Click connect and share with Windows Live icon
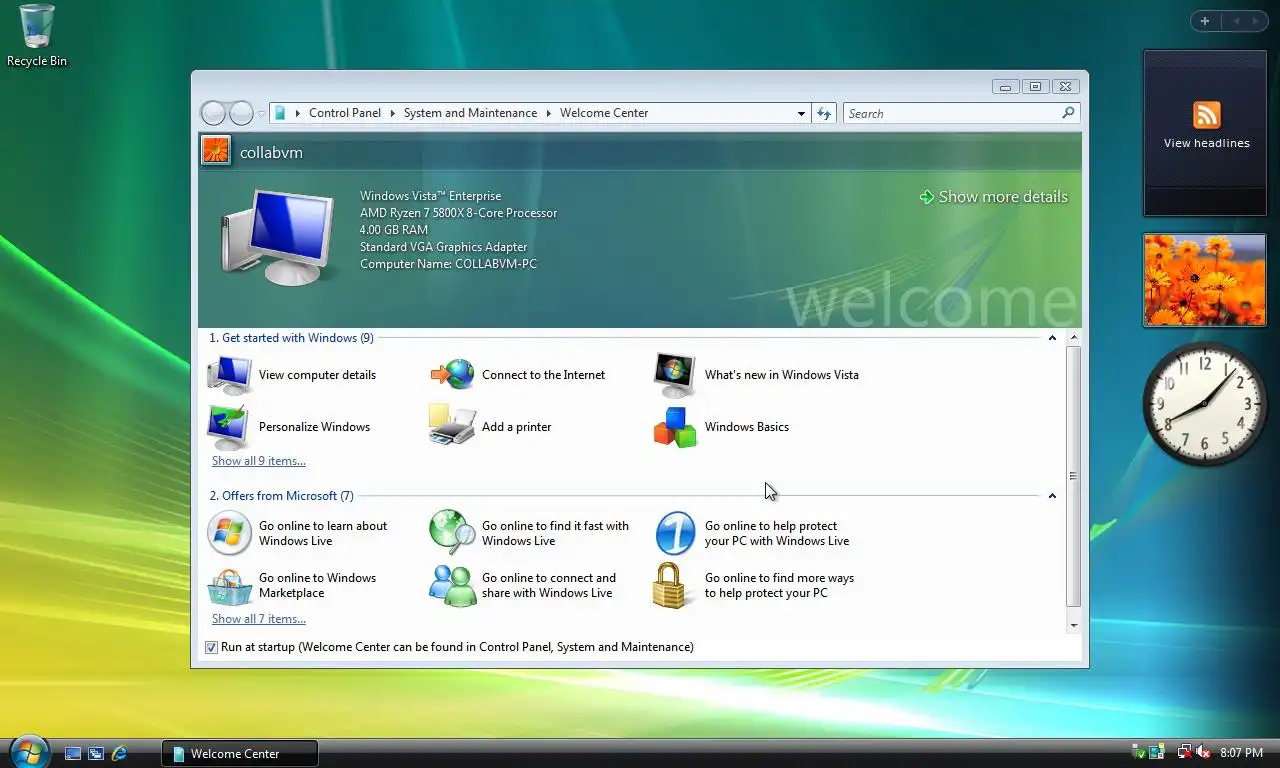This screenshot has width=1280, height=768. point(452,585)
